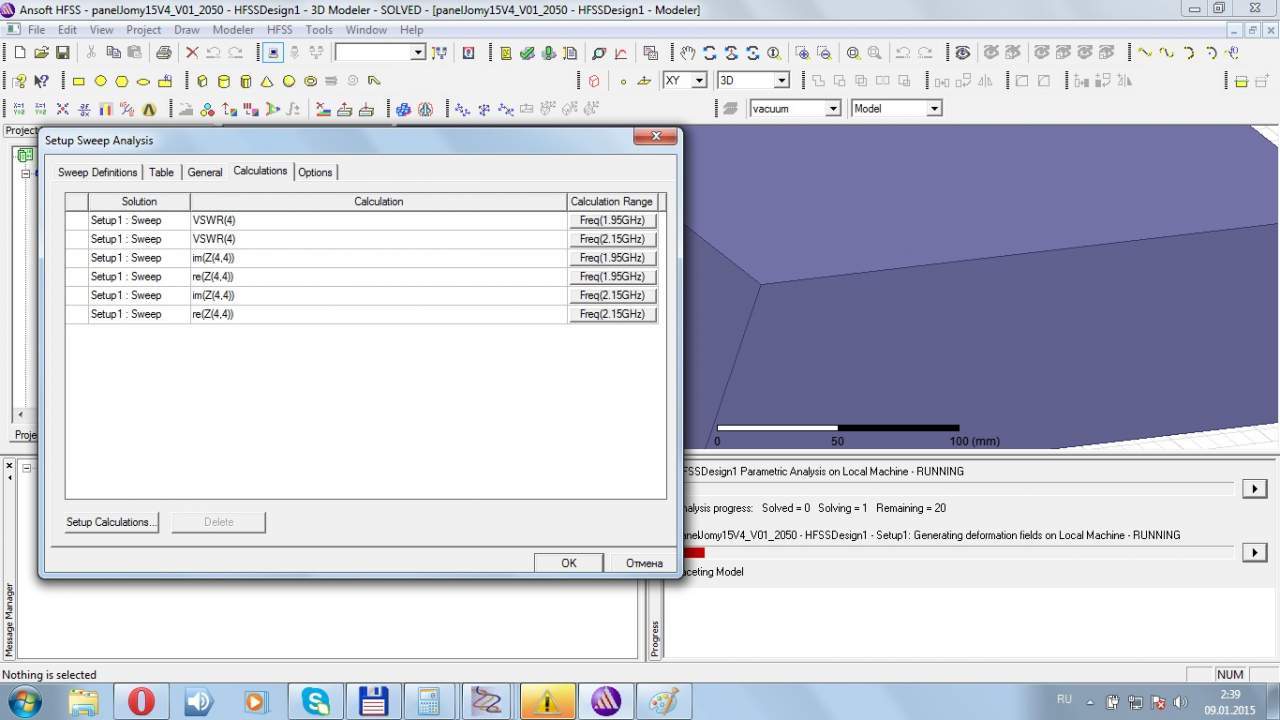Select the Draw cylinder tool
Screen dimensions: 1280x720
point(223,81)
